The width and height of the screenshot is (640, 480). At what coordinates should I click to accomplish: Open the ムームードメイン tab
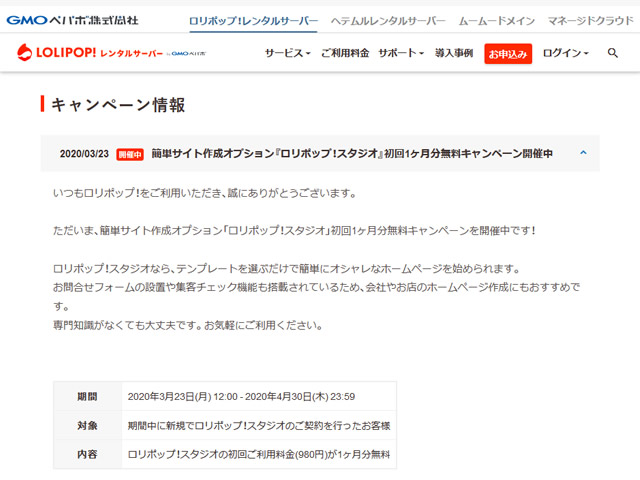tap(496, 21)
